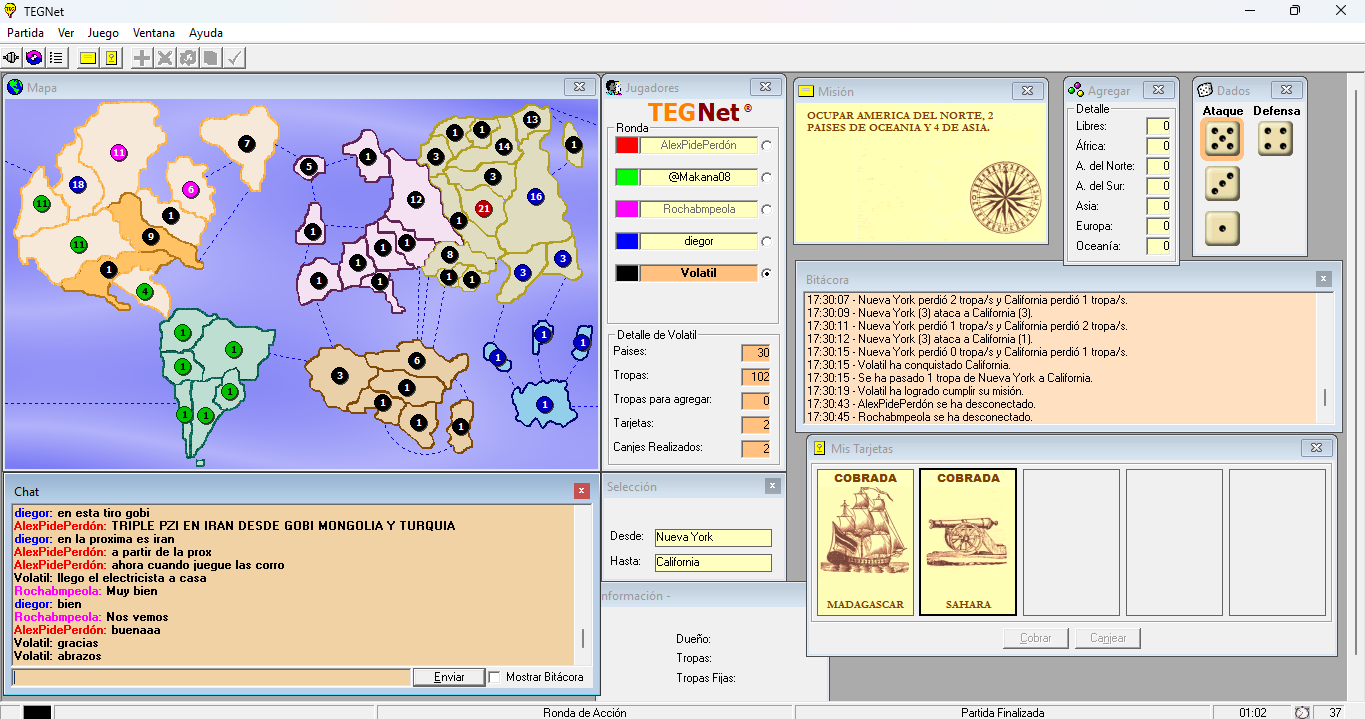Open the Ver menu
The width and height of the screenshot is (1365, 719).
tap(66, 33)
